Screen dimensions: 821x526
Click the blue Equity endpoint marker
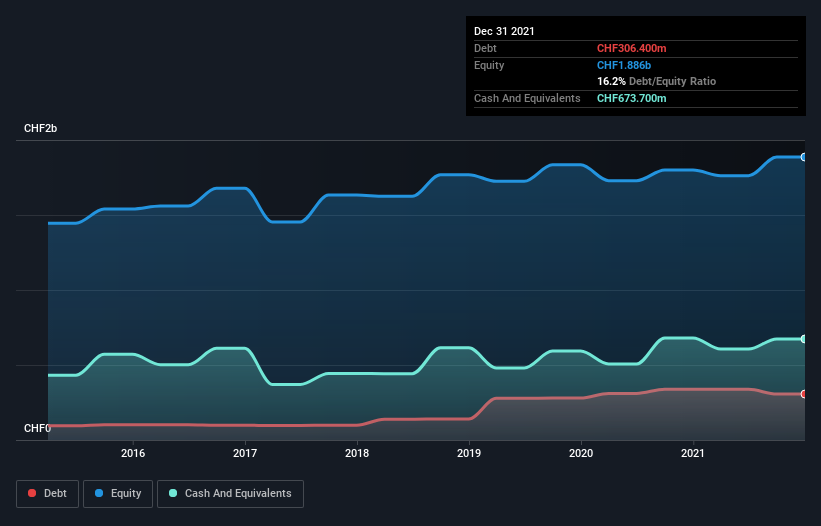(804, 157)
